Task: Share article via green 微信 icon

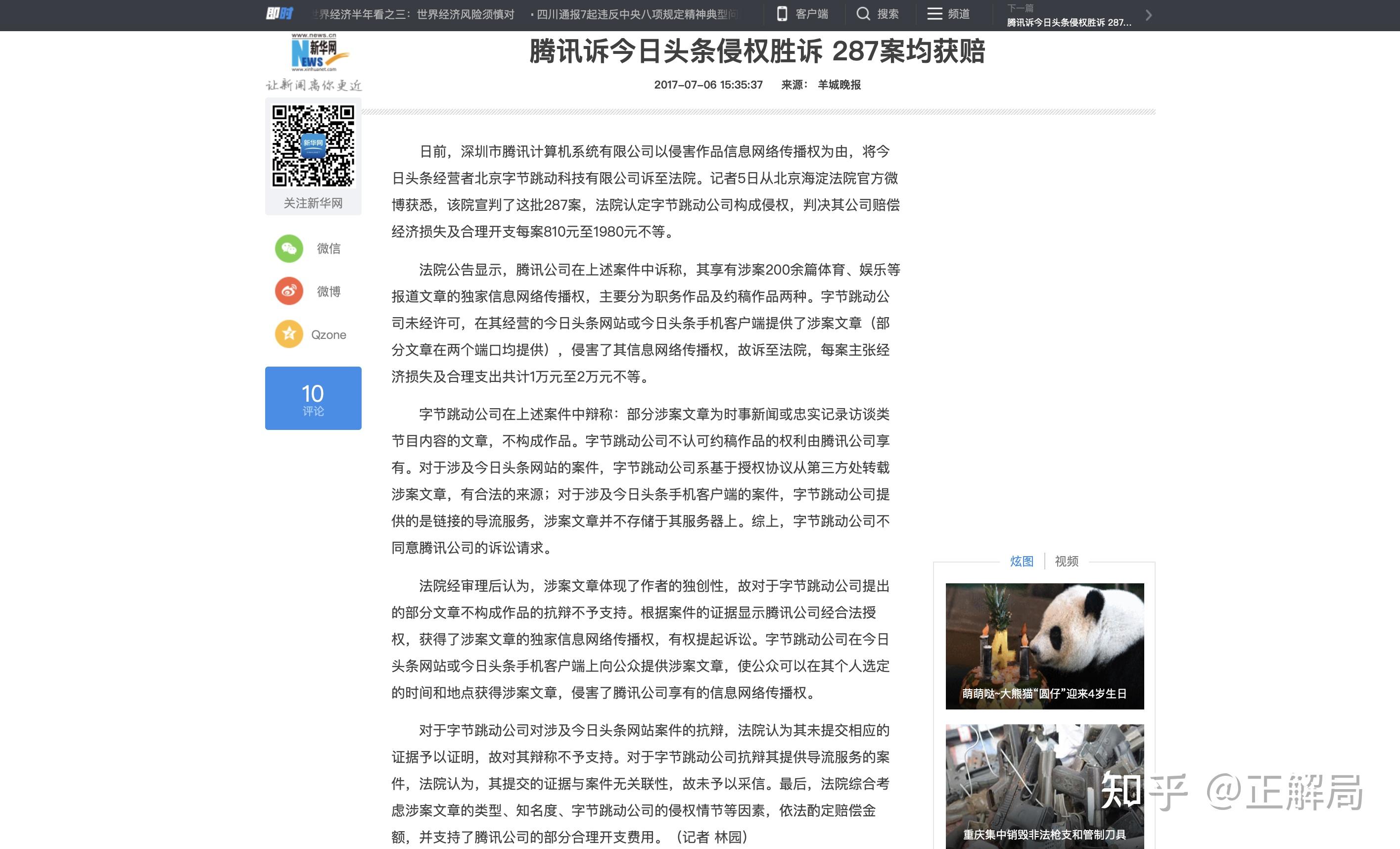Action: coord(288,248)
